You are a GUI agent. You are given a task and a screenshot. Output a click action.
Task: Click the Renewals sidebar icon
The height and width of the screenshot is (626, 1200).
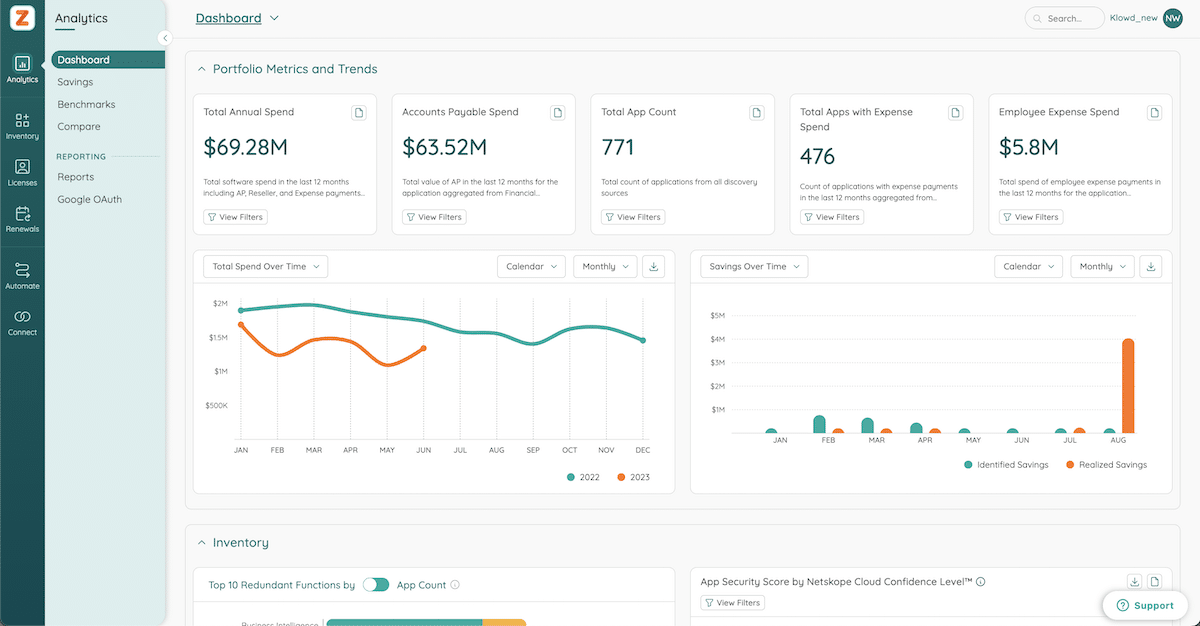pos(22,218)
